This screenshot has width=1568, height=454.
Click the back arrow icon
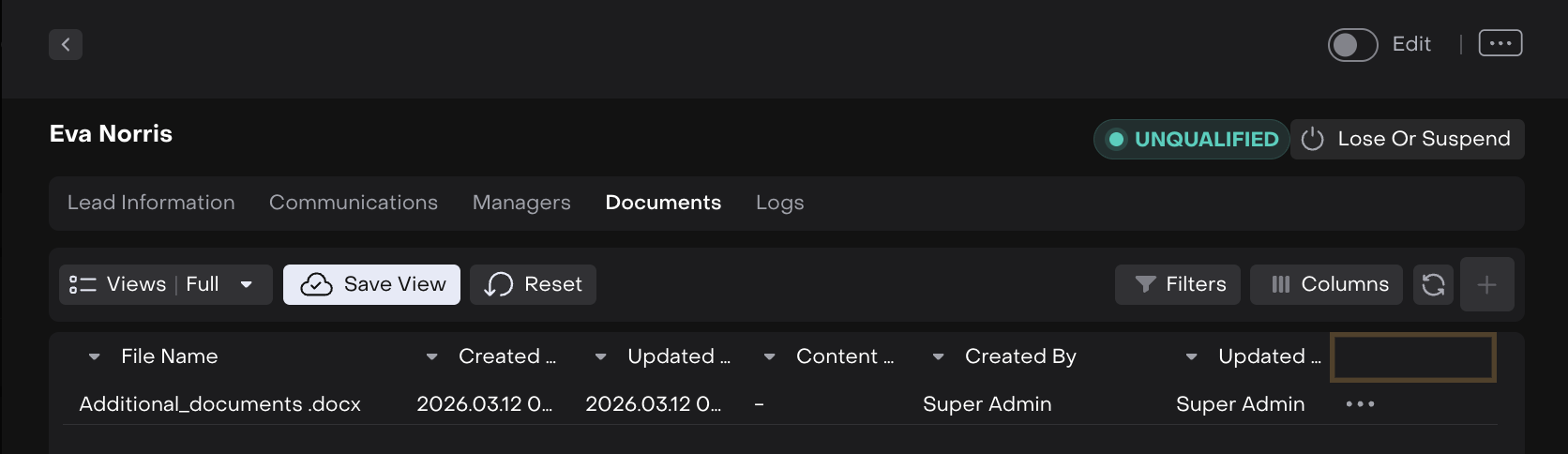(66, 44)
